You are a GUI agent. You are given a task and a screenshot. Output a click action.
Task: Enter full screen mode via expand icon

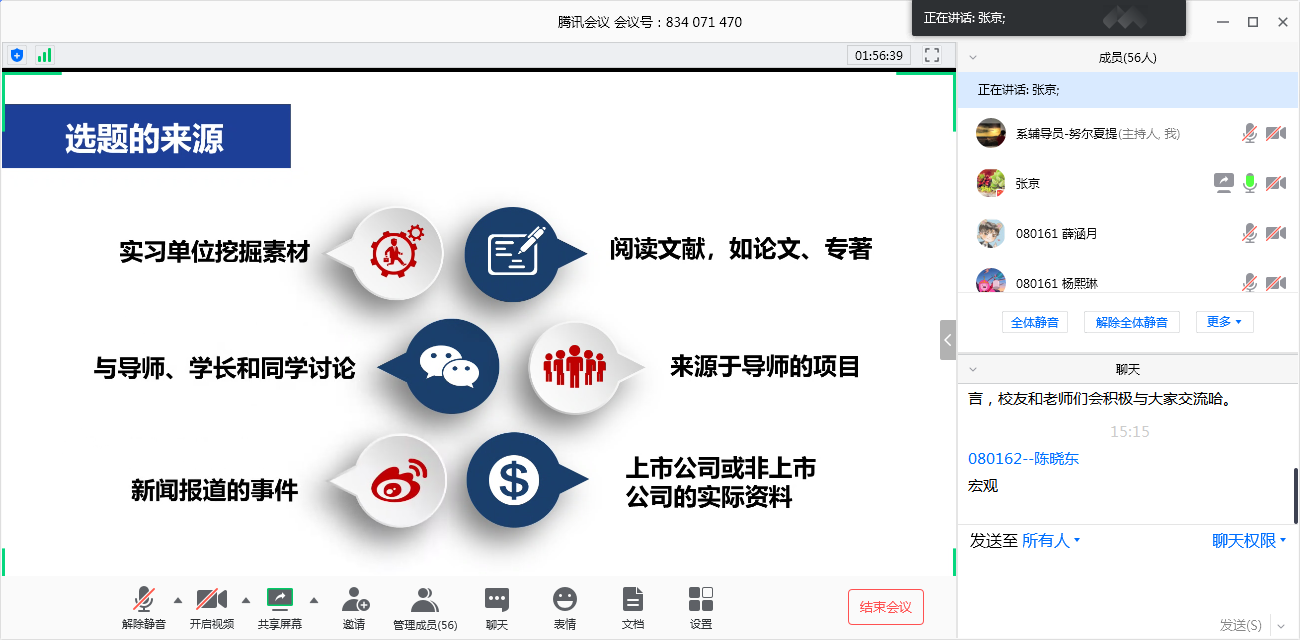[932, 55]
